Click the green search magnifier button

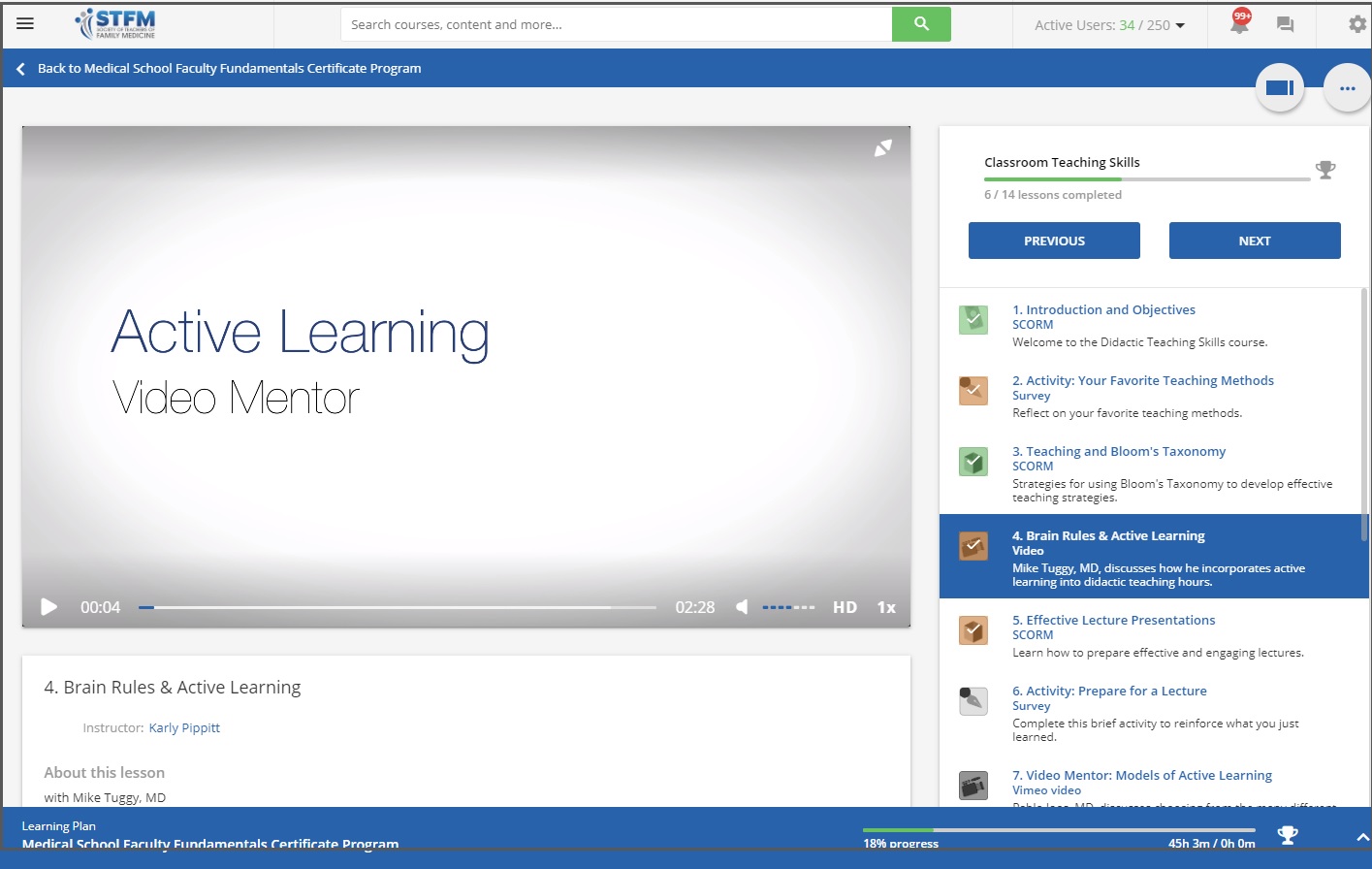point(921,24)
